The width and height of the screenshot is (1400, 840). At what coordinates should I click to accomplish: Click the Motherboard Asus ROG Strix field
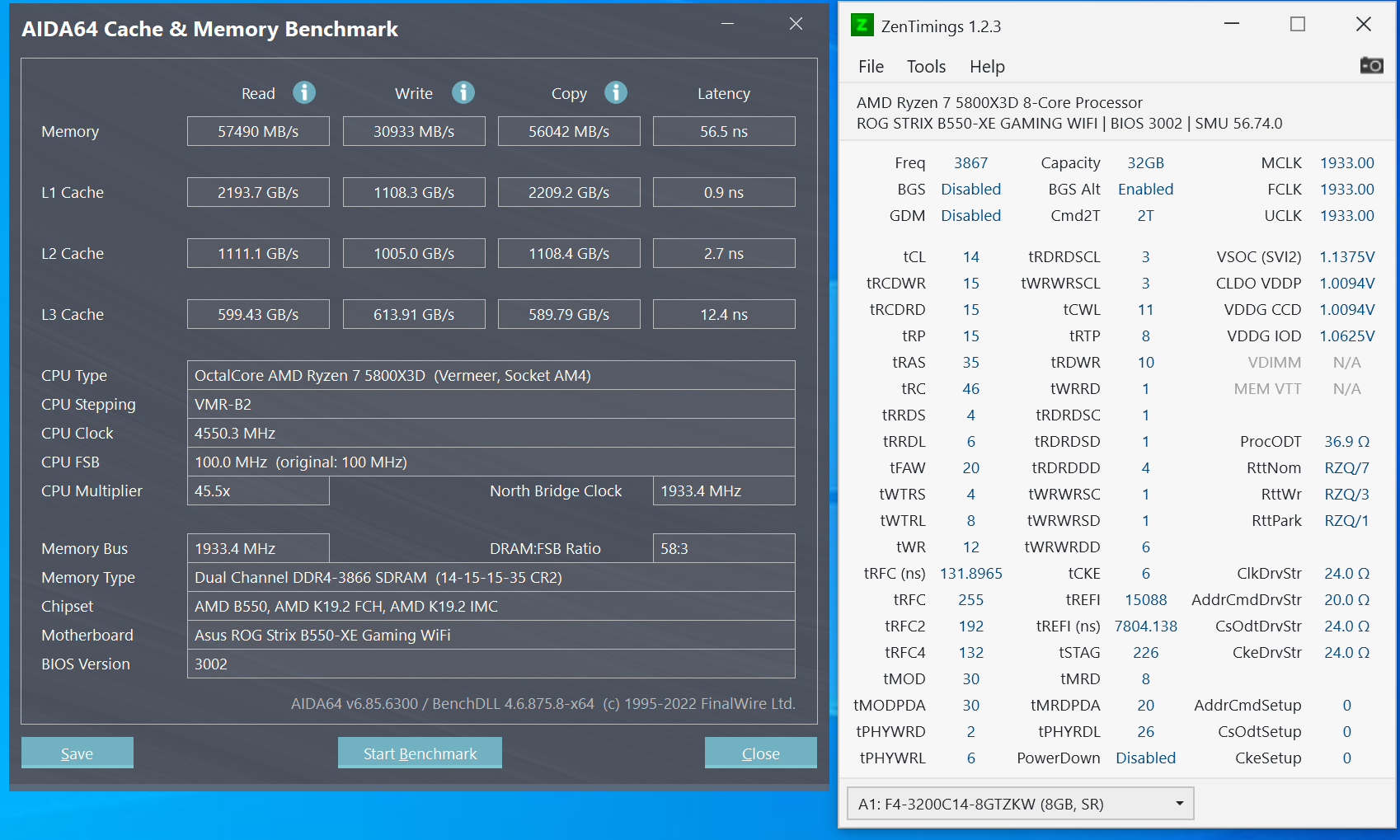click(491, 635)
